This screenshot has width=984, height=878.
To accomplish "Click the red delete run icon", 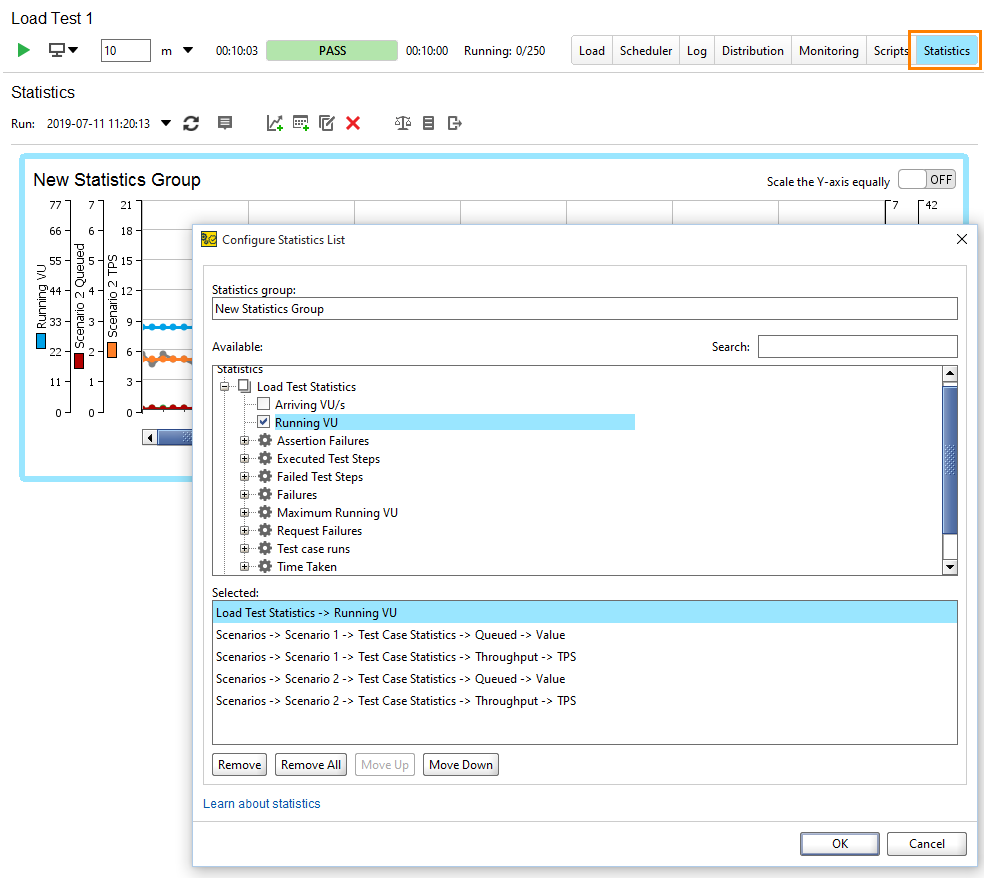I will pos(351,122).
